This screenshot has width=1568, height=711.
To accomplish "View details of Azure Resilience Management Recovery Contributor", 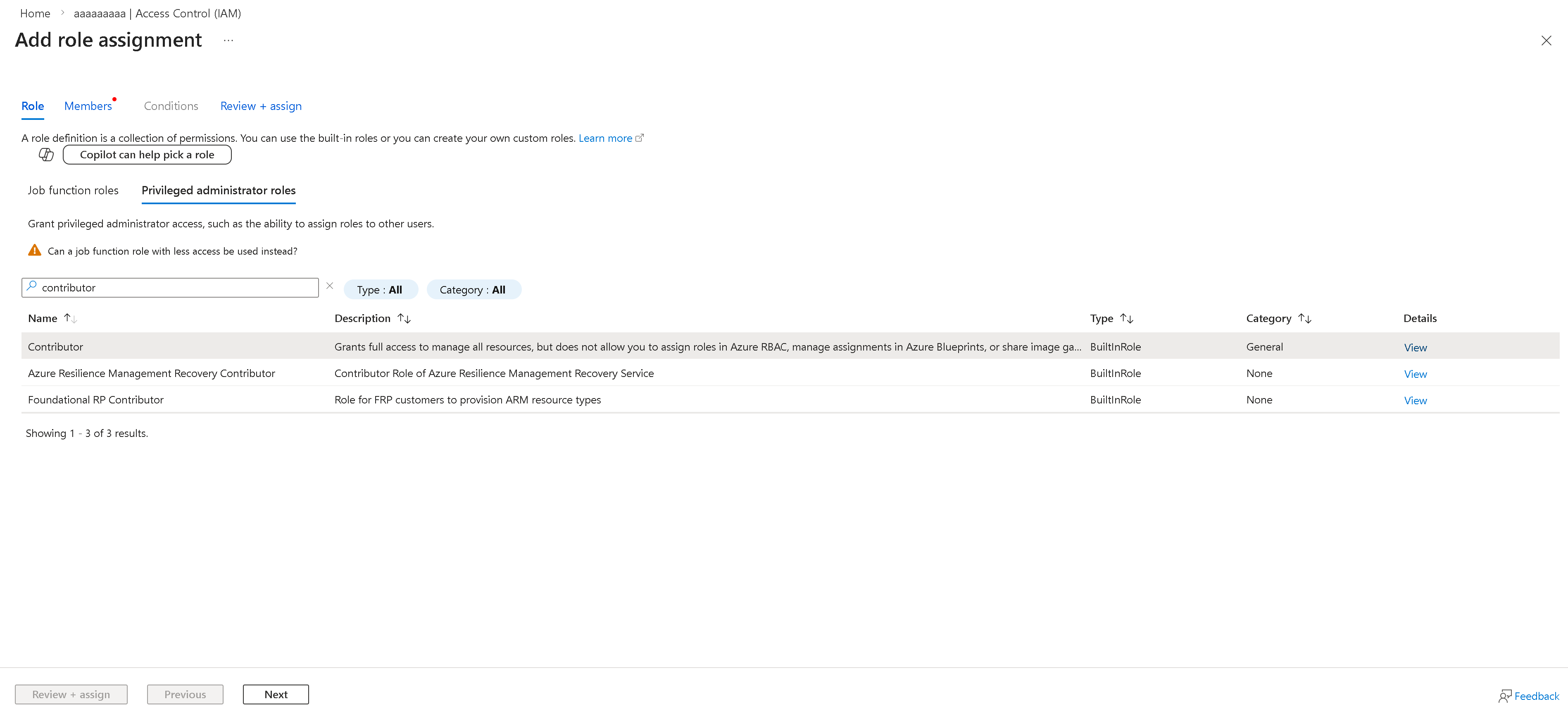I will [x=1415, y=374].
